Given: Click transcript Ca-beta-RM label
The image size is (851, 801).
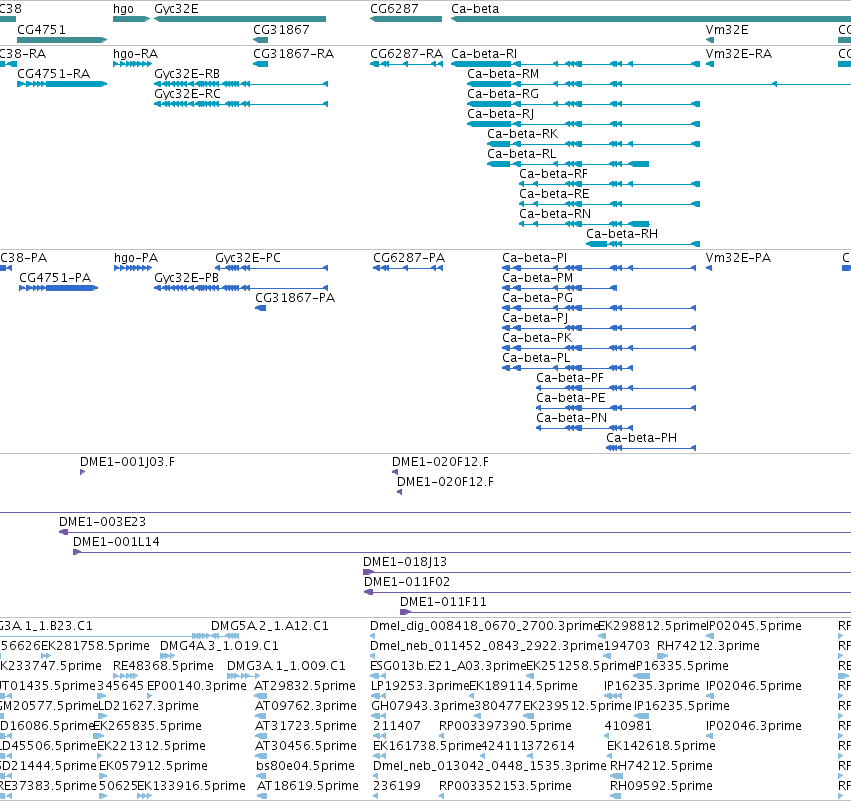Looking at the screenshot, I should tap(503, 74).
